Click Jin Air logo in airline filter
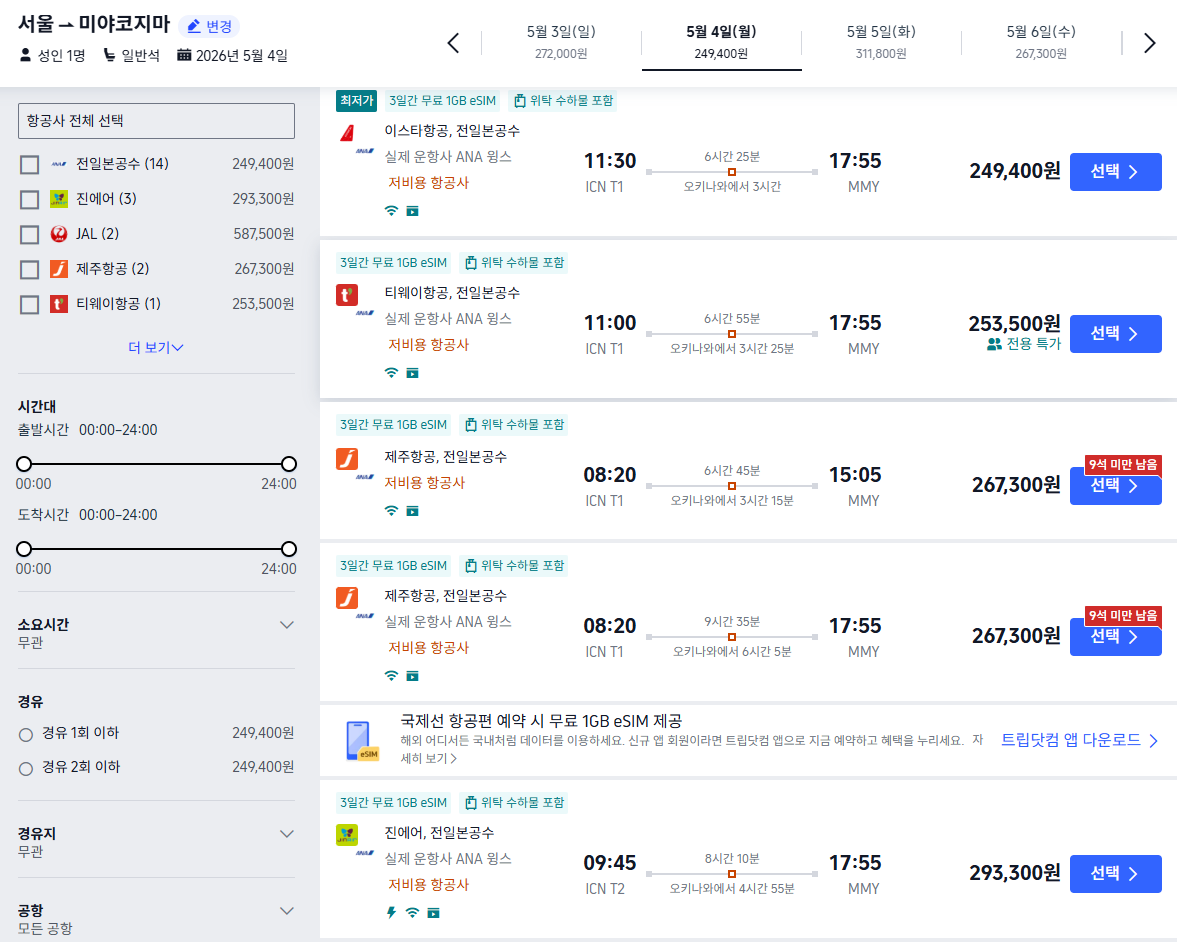 [59, 199]
